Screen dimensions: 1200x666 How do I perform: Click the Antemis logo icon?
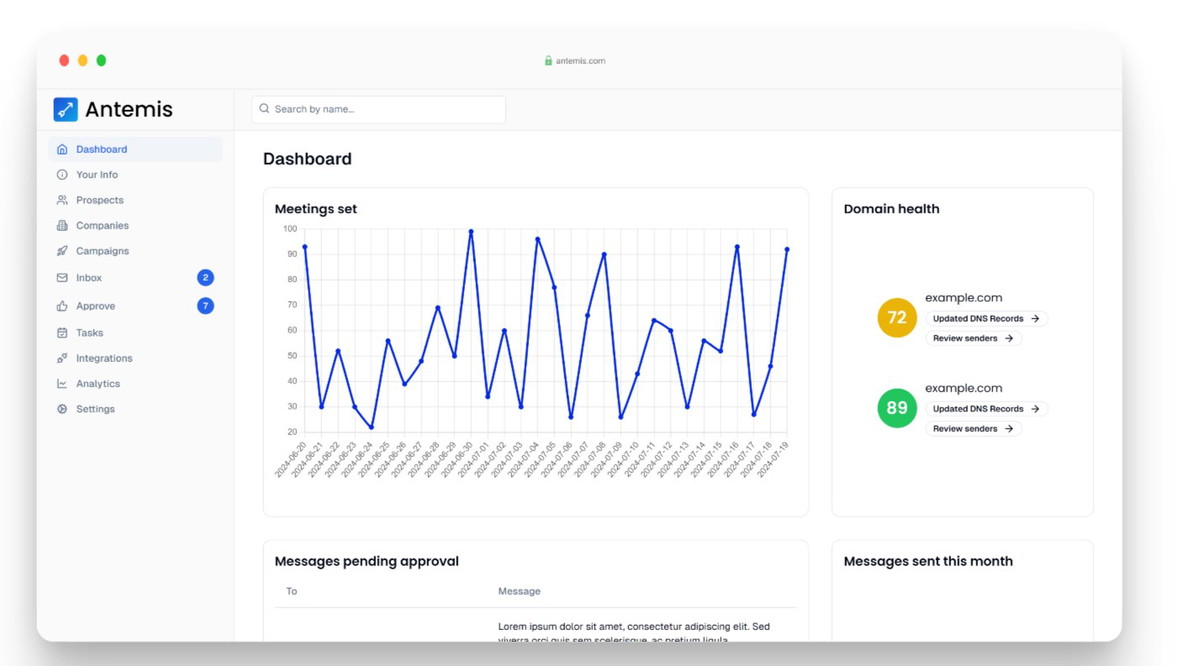pos(66,109)
